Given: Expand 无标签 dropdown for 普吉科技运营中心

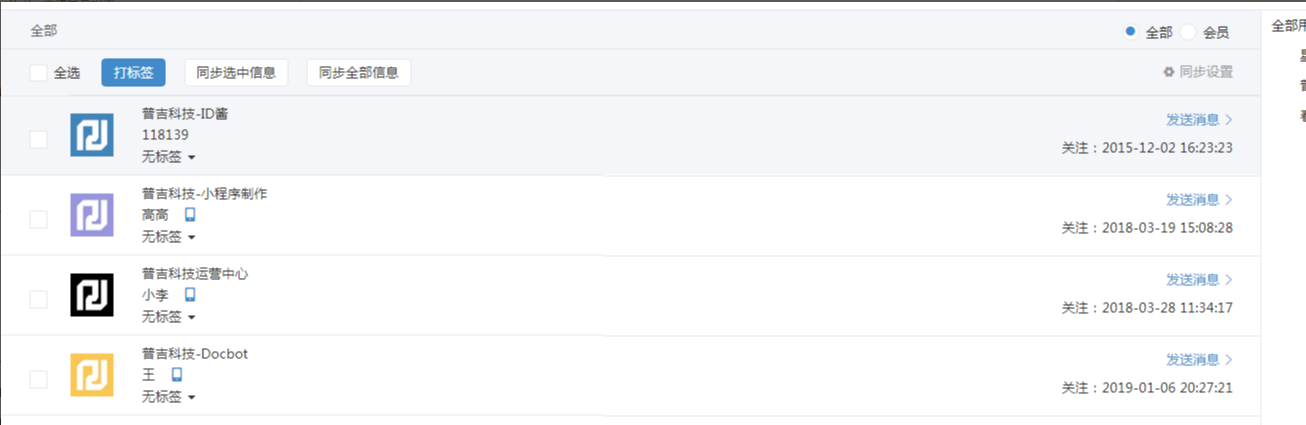Looking at the screenshot, I should (168, 317).
